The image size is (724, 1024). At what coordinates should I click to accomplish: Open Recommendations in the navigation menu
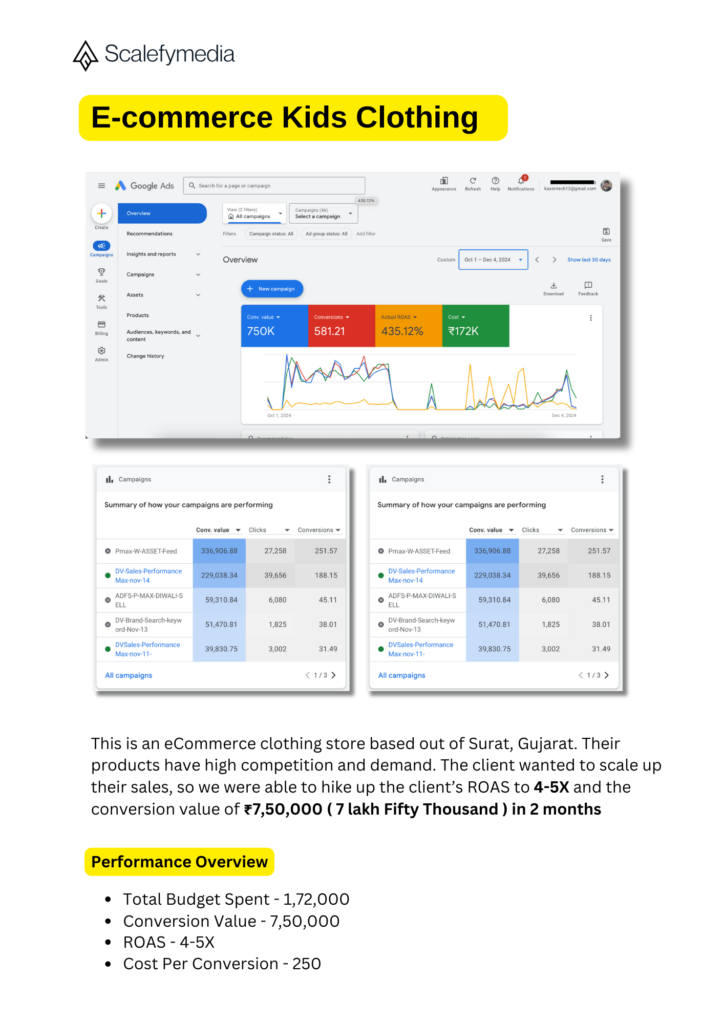pyautogui.click(x=150, y=233)
